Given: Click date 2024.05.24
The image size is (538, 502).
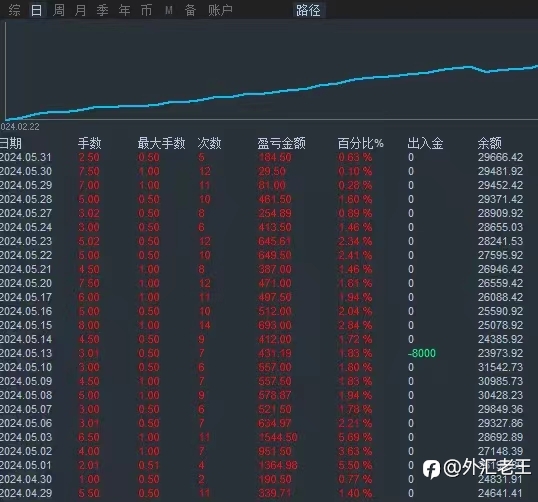Looking at the screenshot, I should 26,227.
